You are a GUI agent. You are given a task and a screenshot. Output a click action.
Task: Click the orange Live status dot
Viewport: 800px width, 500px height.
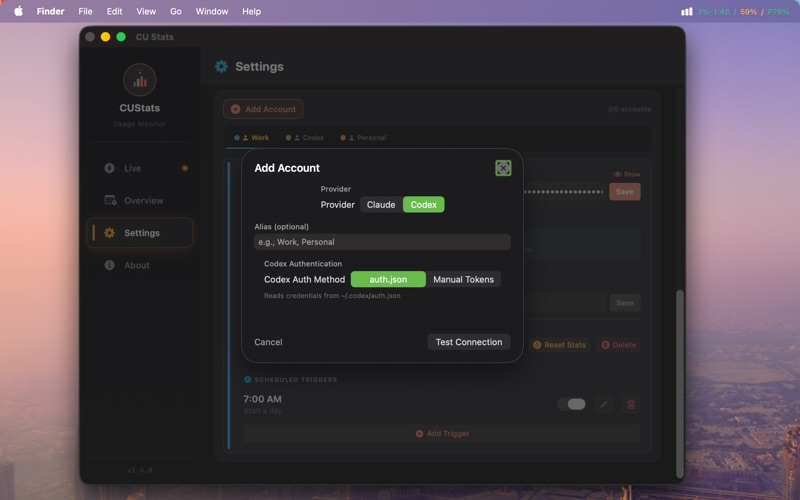click(185, 168)
